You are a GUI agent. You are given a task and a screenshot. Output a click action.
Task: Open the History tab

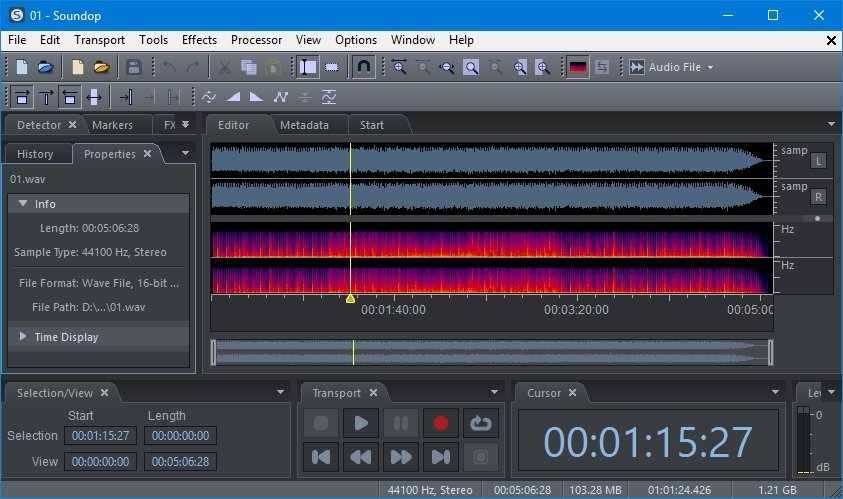point(35,154)
